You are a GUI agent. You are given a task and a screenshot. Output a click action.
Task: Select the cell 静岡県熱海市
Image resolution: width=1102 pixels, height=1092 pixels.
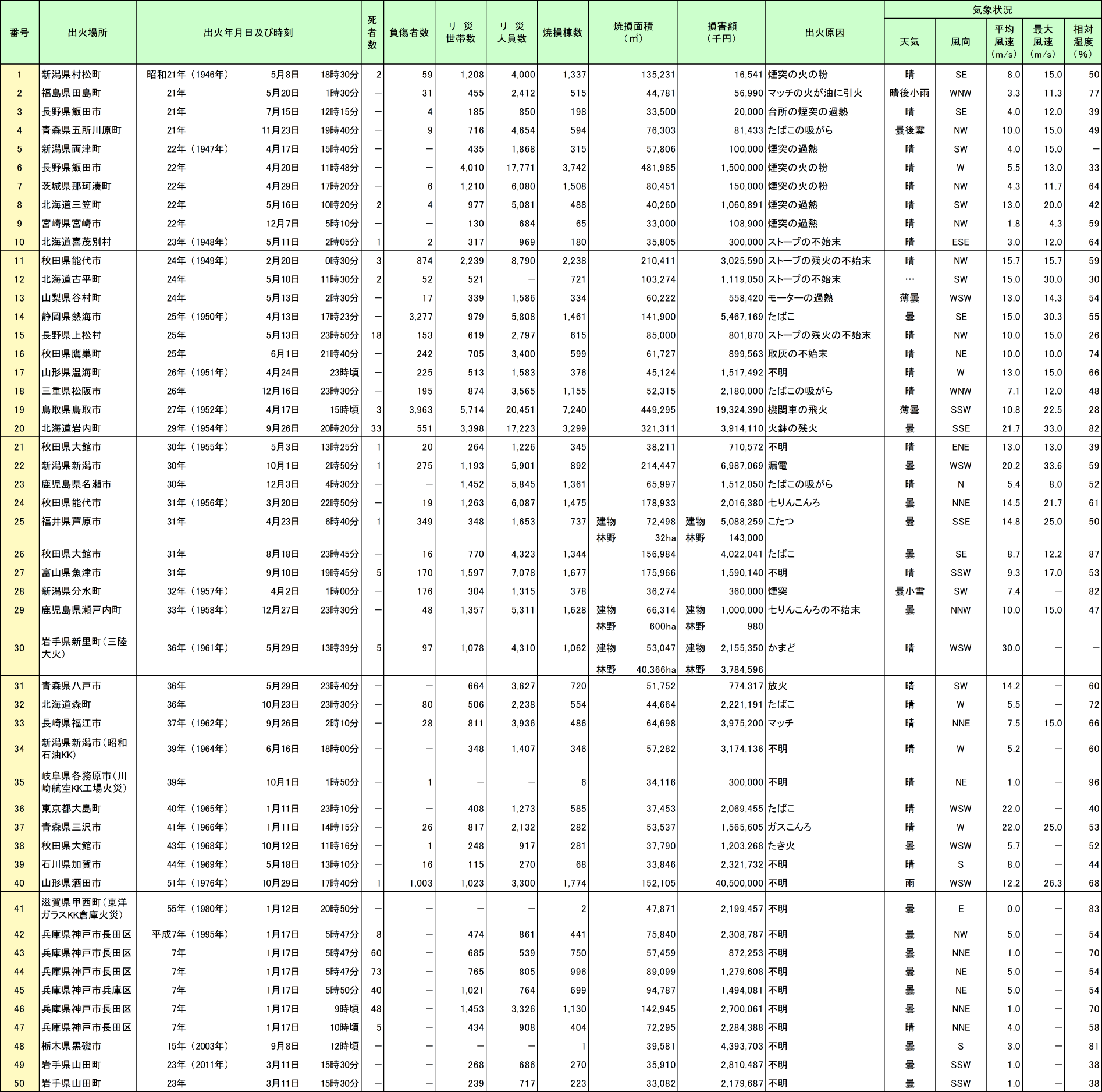(72, 317)
